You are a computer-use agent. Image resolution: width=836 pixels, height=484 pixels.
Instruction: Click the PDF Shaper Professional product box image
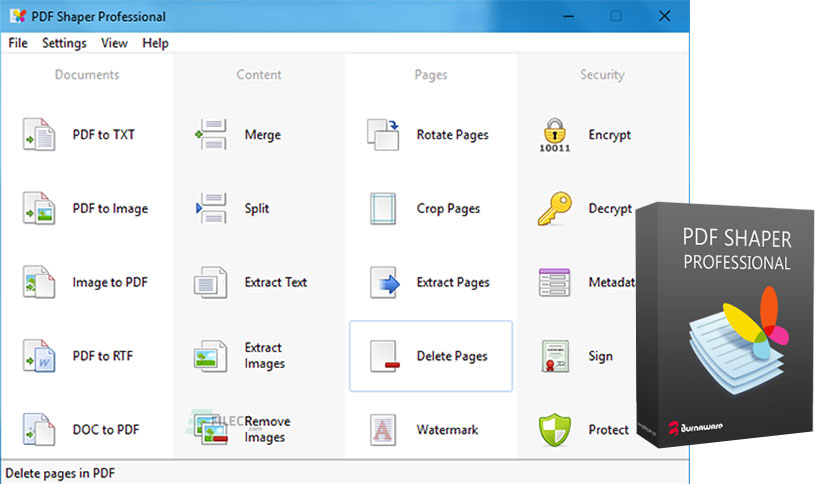pyautogui.click(x=725, y=324)
